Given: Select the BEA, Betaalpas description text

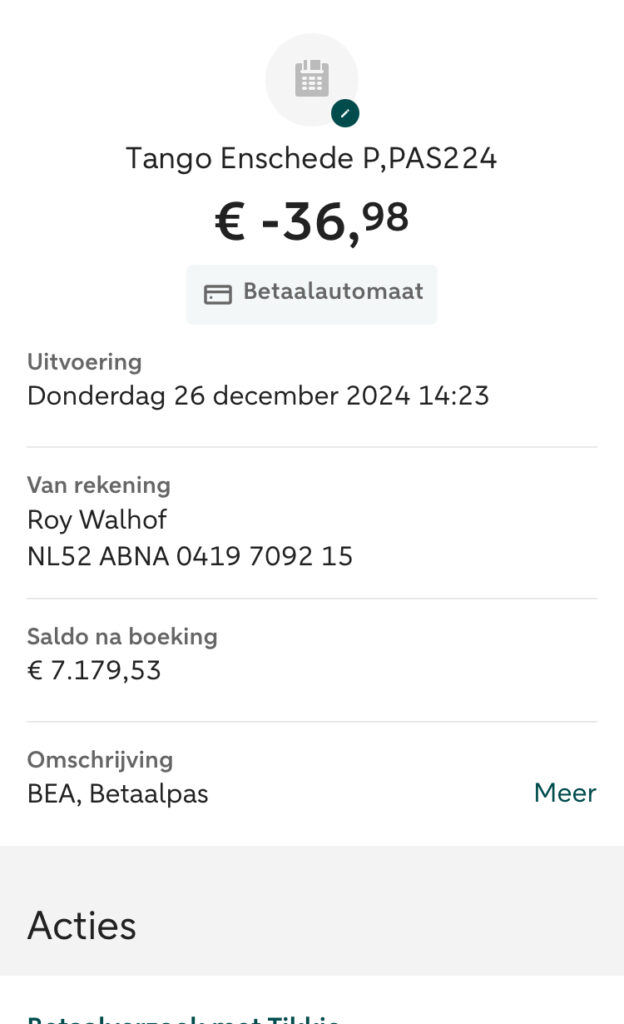Looking at the screenshot, I should pos(118,794).
